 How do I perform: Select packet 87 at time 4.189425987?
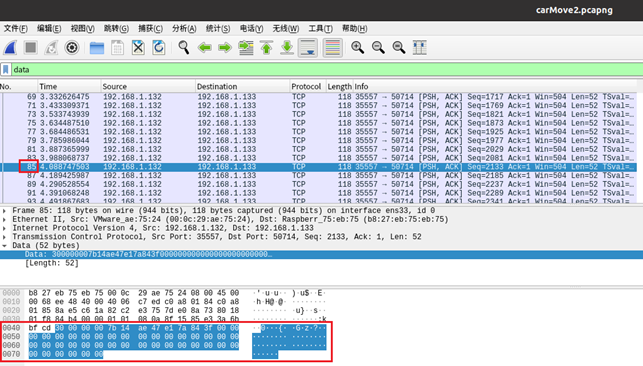tap(318, 176)
